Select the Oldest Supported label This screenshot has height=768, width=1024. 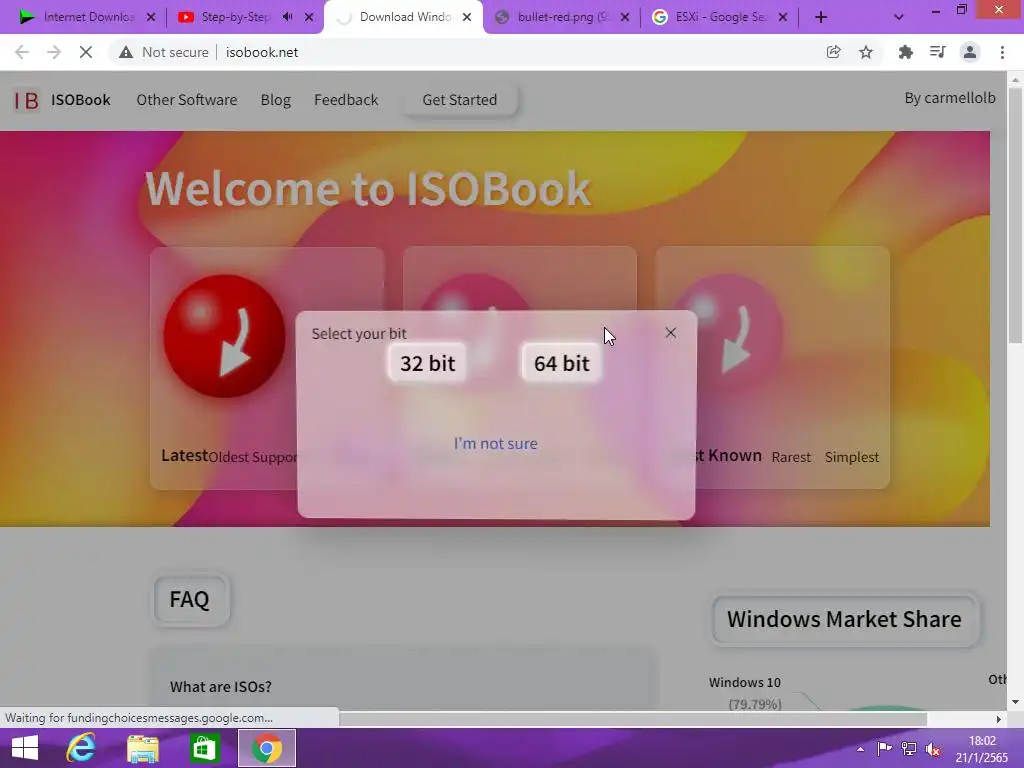[253, 457]
